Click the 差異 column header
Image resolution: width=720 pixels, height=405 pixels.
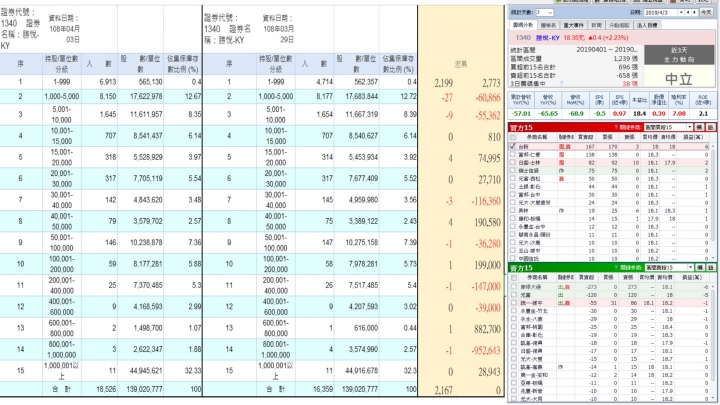(x=461, y=65)
